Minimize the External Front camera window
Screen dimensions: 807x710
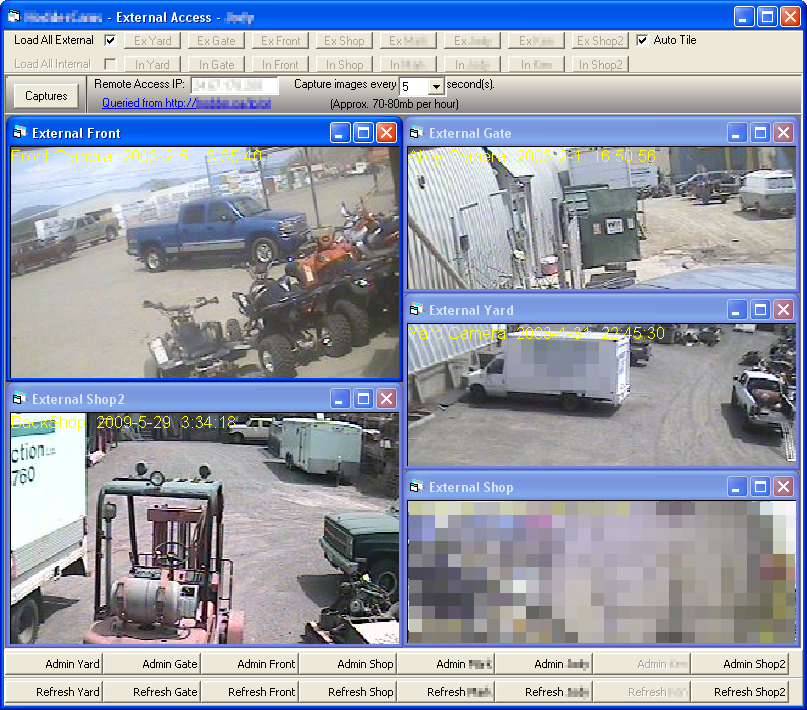tap(340, 133)
